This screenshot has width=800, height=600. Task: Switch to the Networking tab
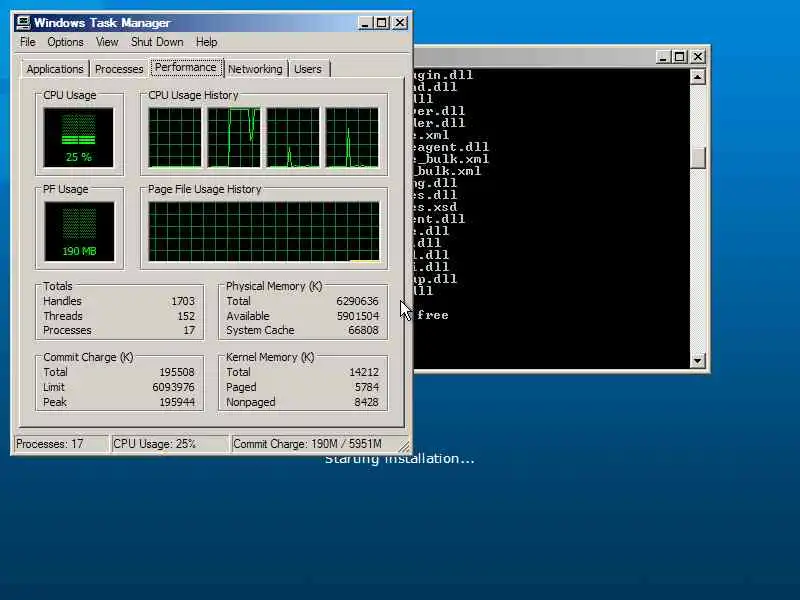(255, 69)
